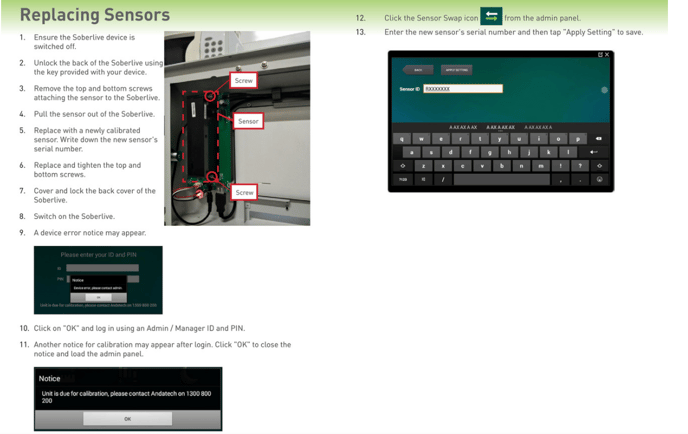Image resolution: width=688 pixels, height=434 pixels.
Task: Tap the e key
Action: point(441,139)
